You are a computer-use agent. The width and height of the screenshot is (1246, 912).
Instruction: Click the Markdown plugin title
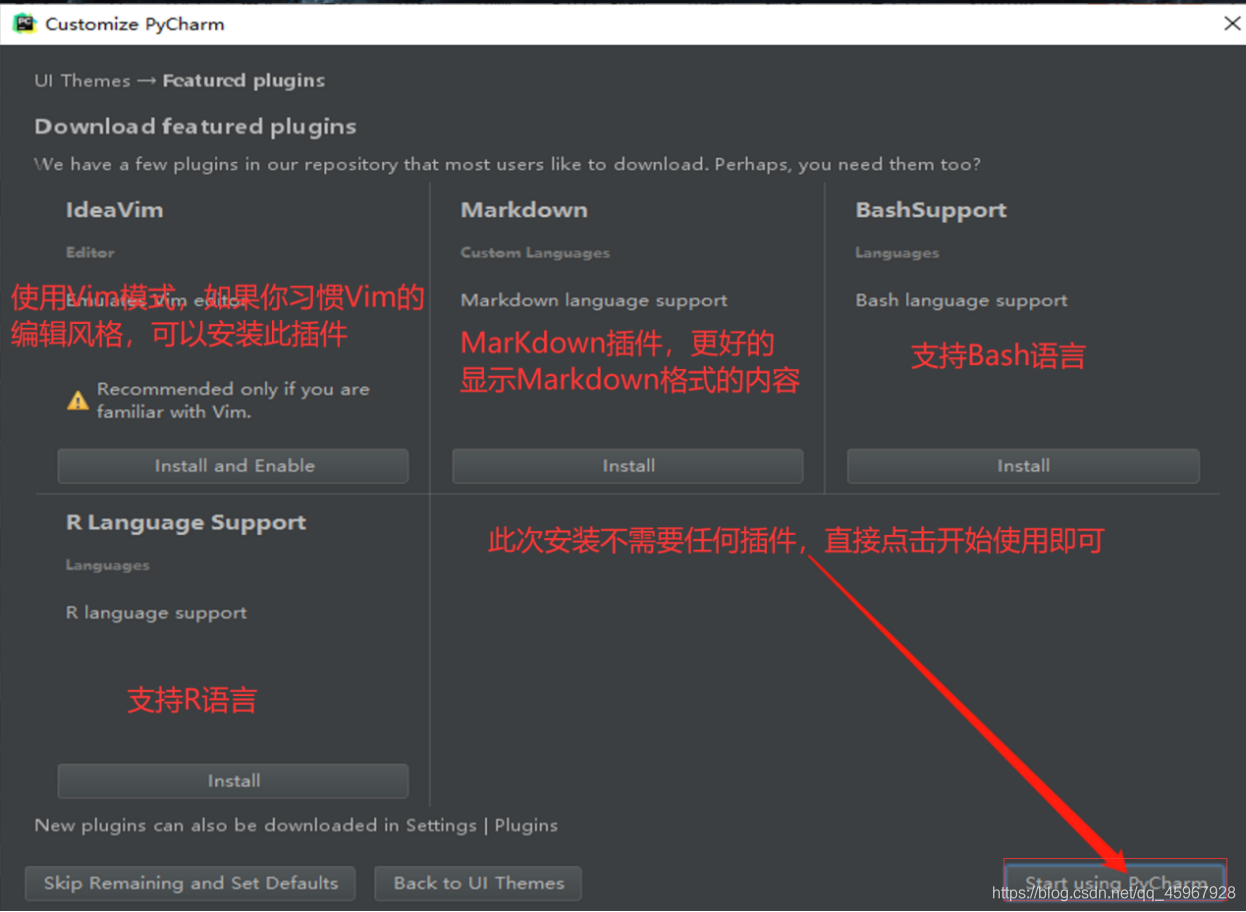click(524, 210)
